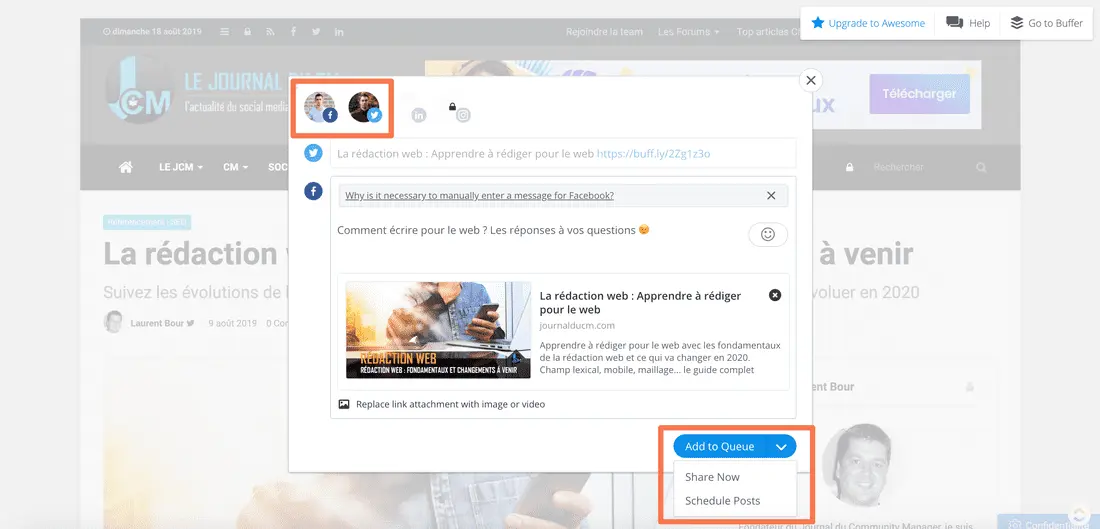
Task: Expand Les Forums menu
Action: tap(689, 32)
